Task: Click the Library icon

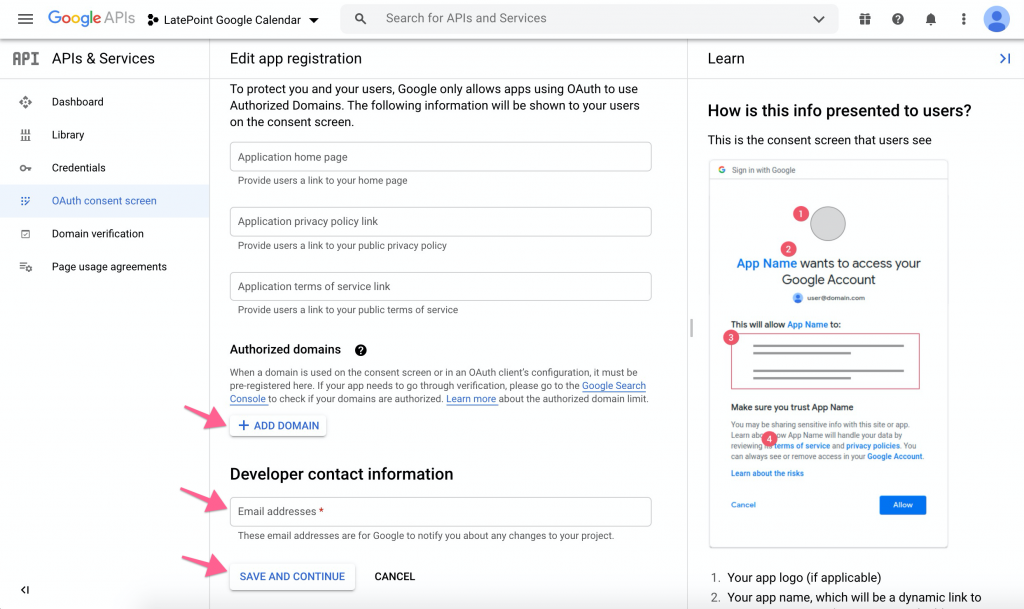Action: pyautogui.click(x=25, y=135)
